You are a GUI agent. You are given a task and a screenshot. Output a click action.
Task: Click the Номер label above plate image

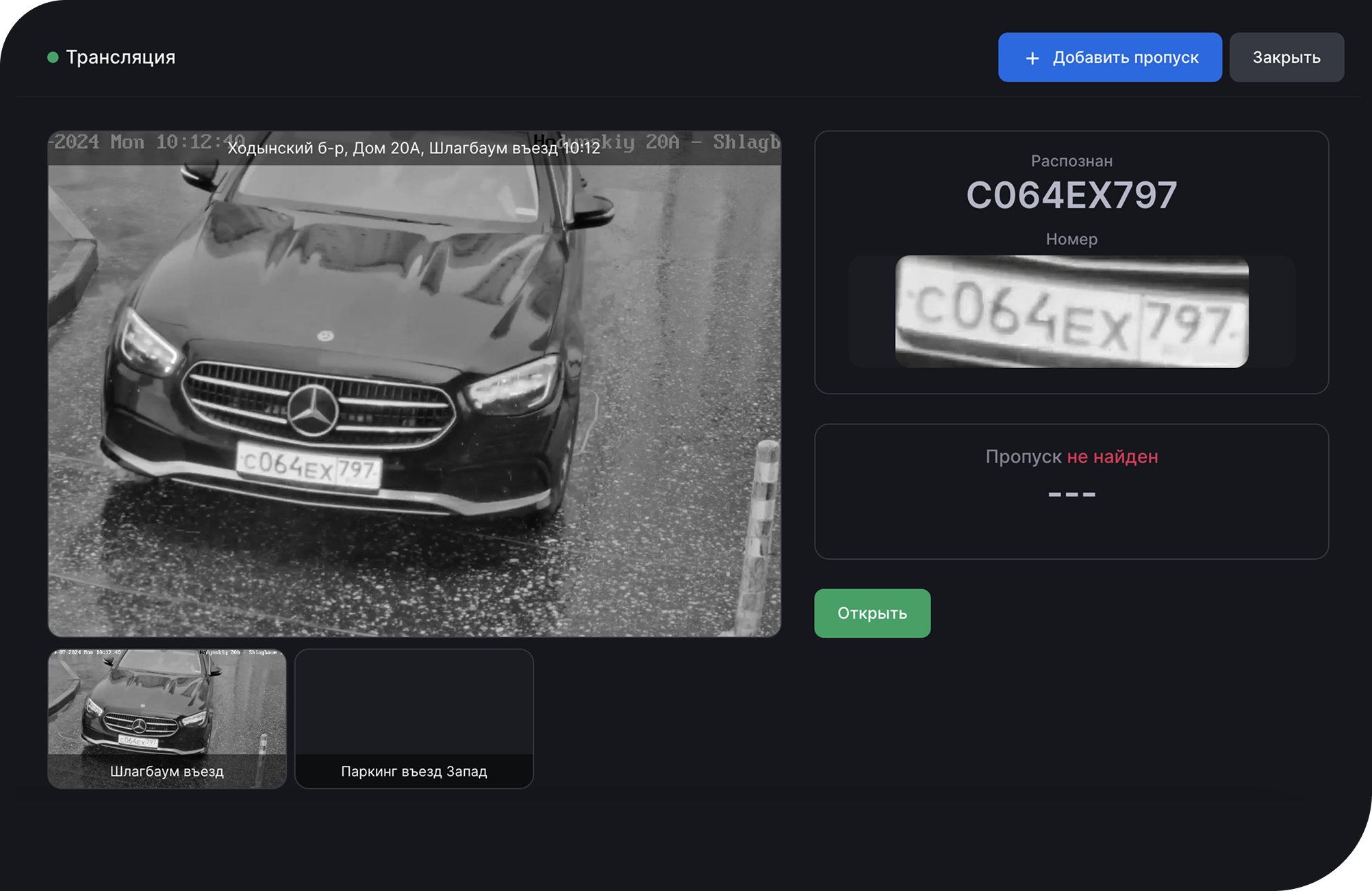(1071, 239)
